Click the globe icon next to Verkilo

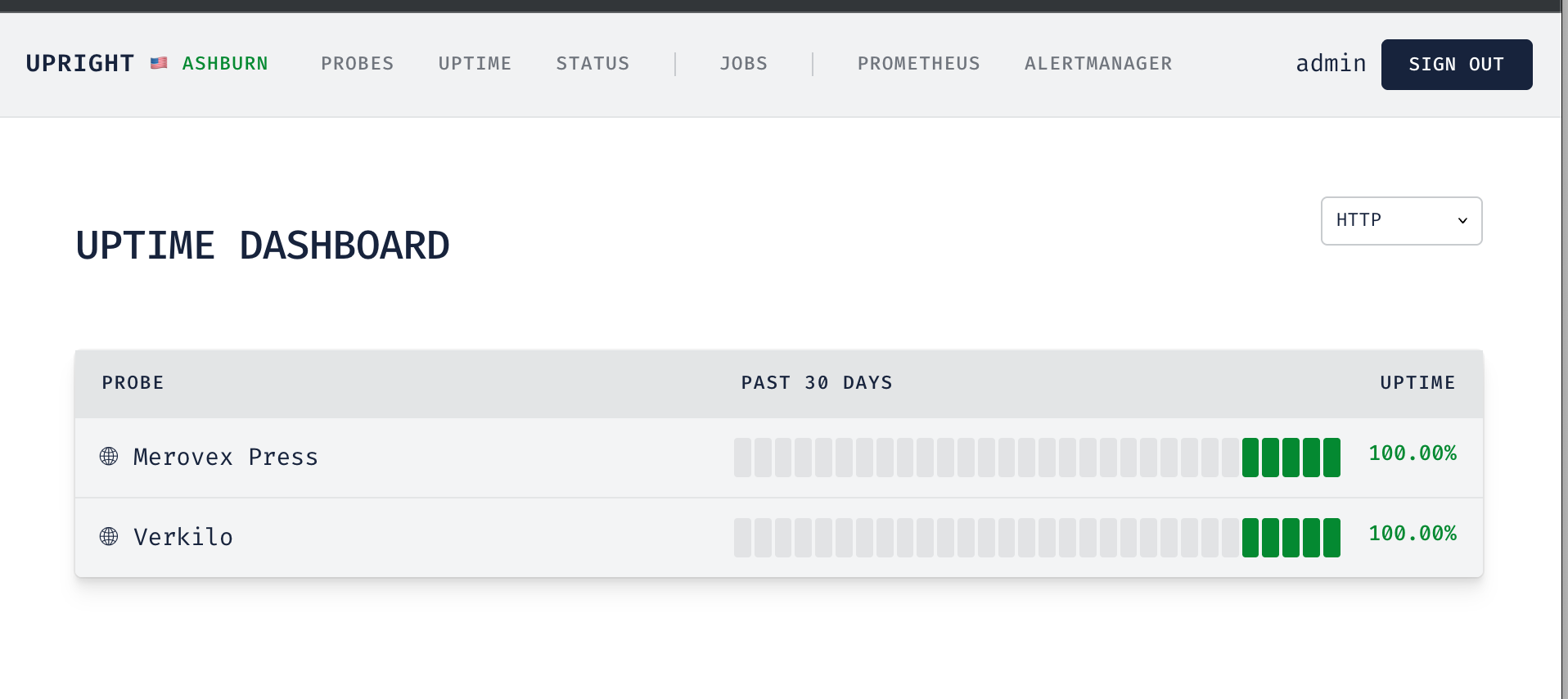pos(108,537)
